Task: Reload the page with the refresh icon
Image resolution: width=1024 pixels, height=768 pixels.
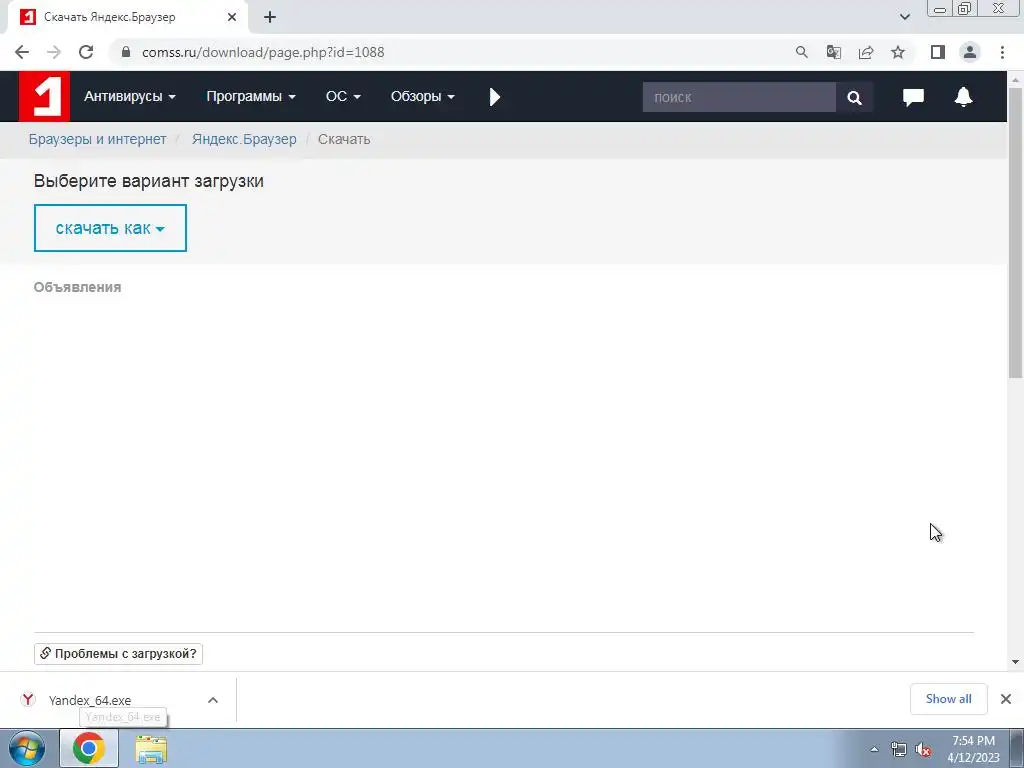Action: pyautogui.click(x=86, y=52)
